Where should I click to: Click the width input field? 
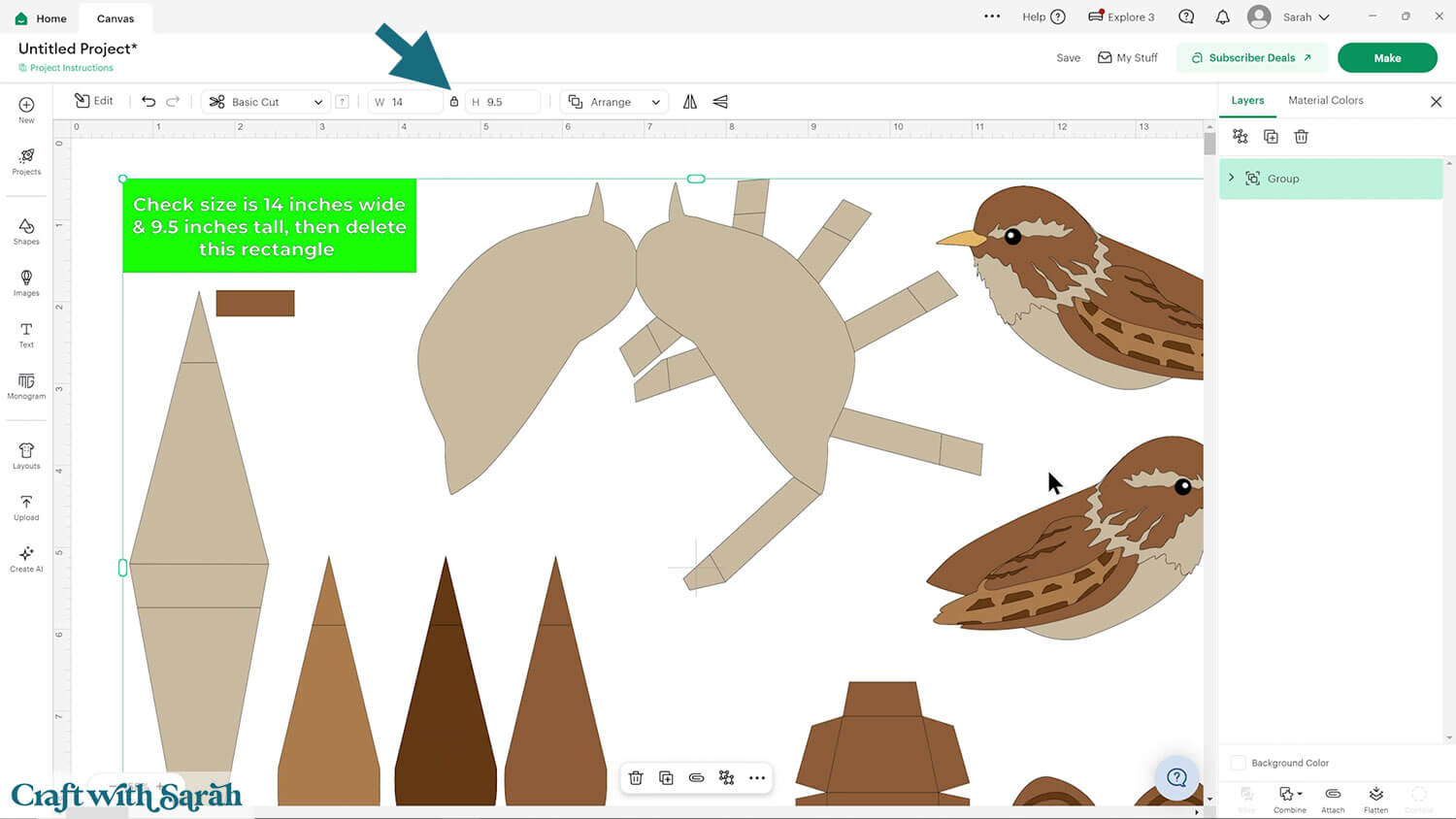406,102
